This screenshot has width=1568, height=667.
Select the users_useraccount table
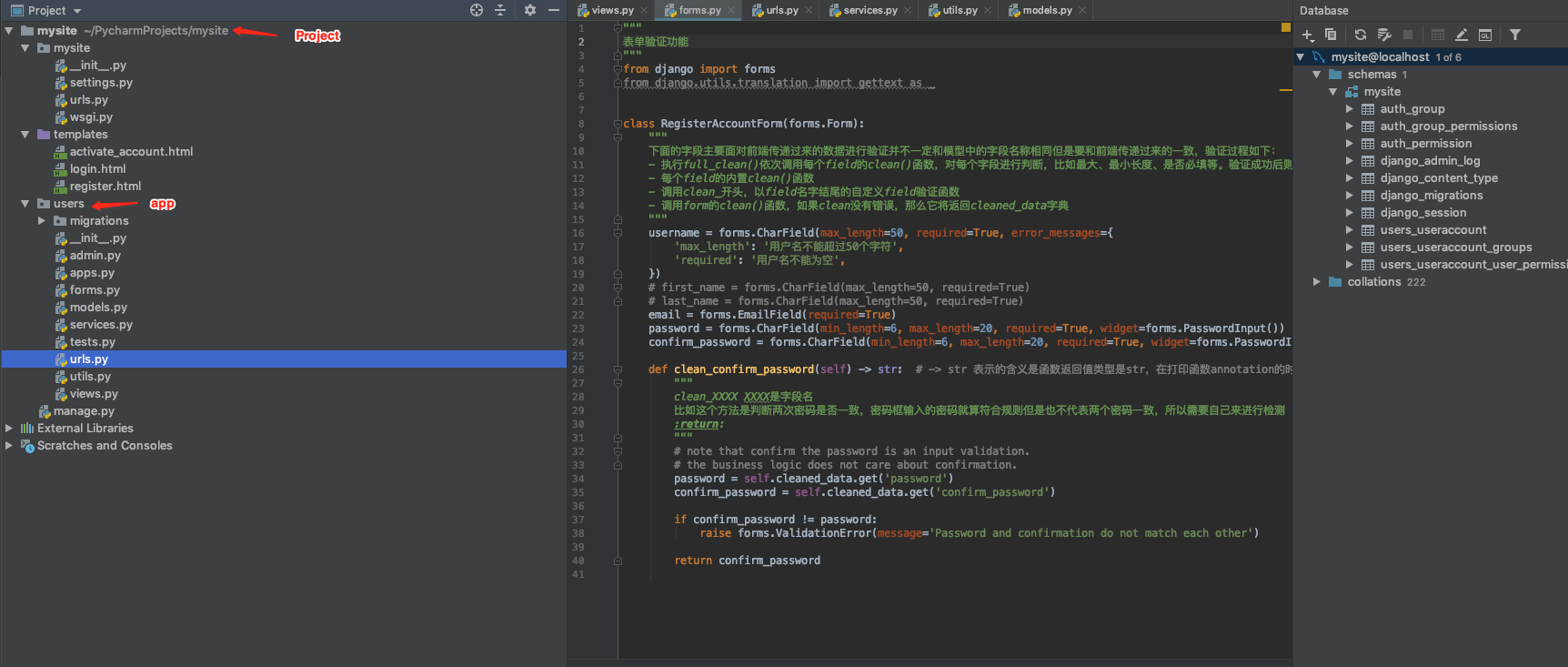1432,230
